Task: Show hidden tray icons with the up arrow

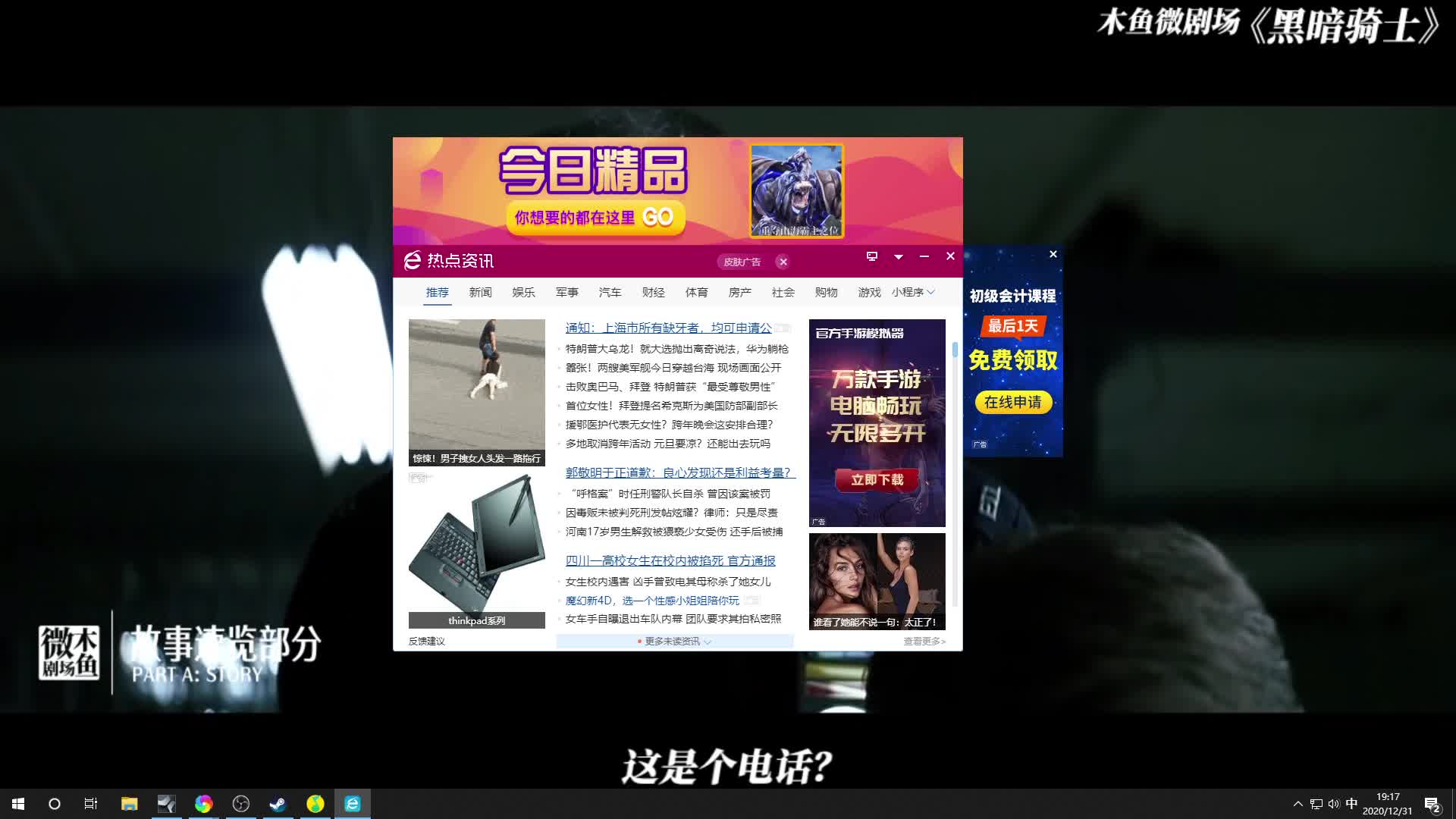Action: [1298, 803]
